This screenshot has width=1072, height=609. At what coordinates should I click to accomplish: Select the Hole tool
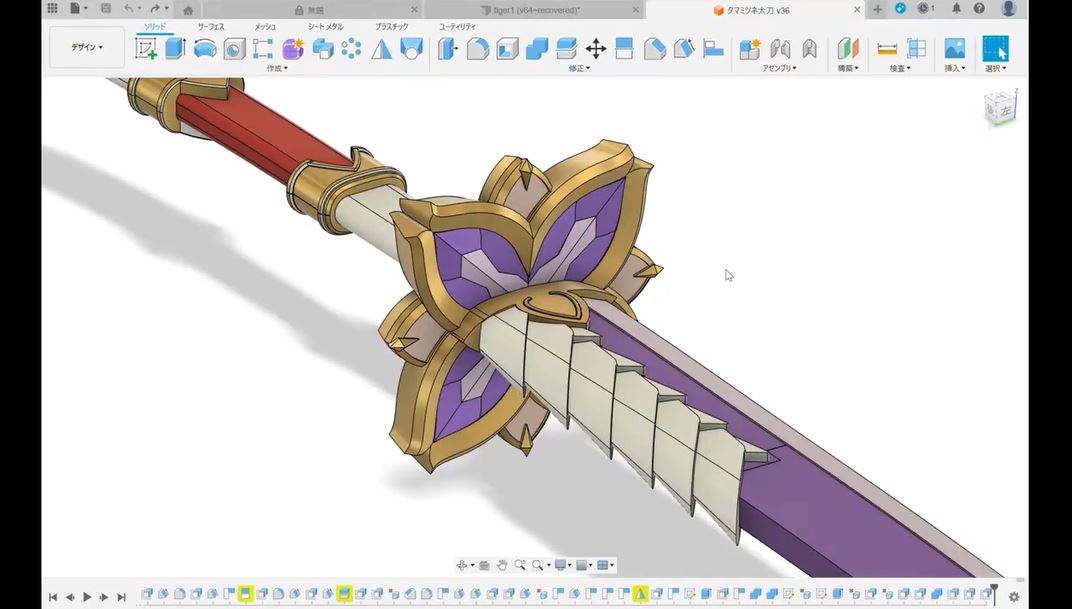click(234, 49)
